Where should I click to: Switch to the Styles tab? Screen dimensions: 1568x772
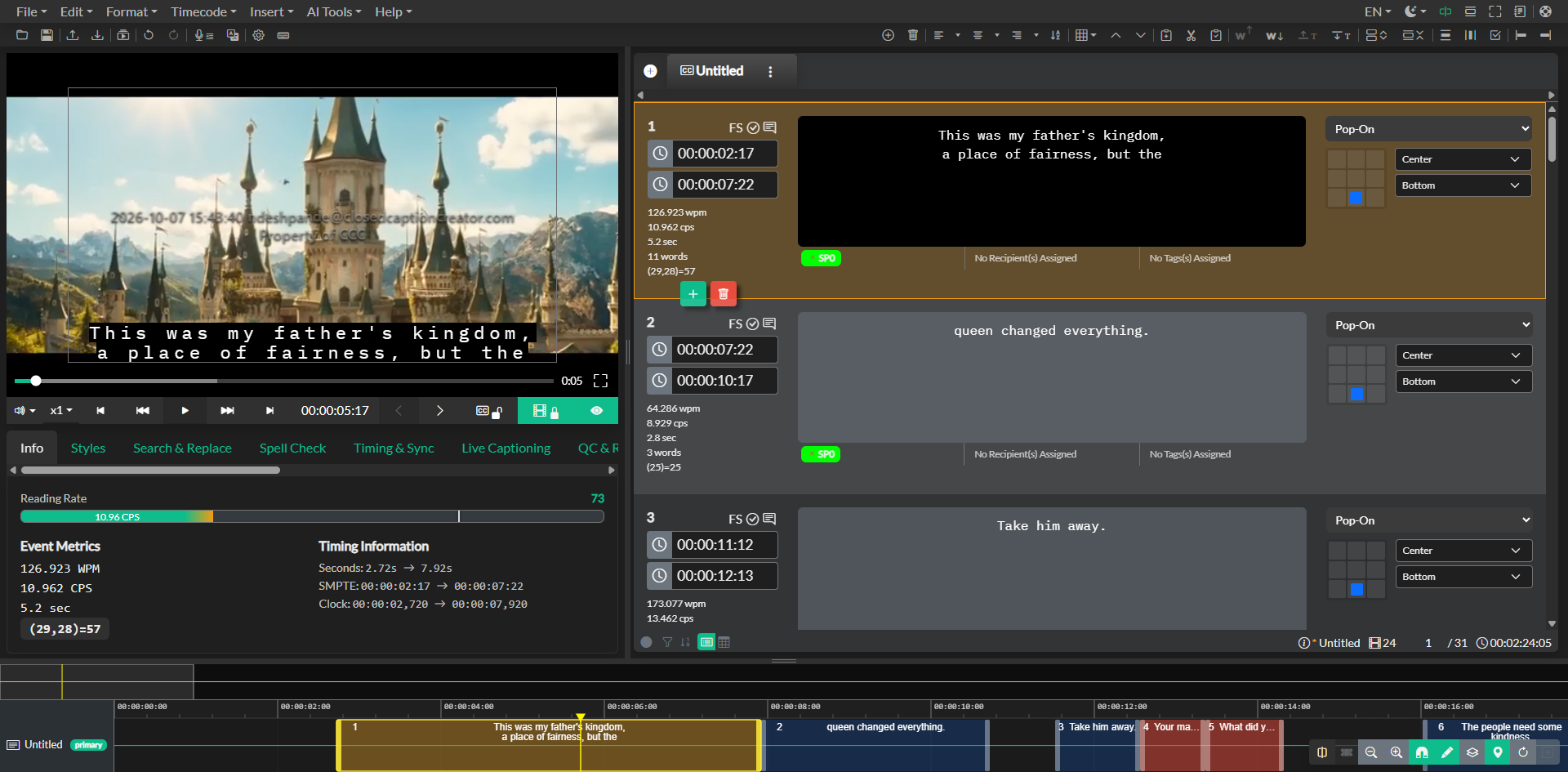tap(88, 448)
